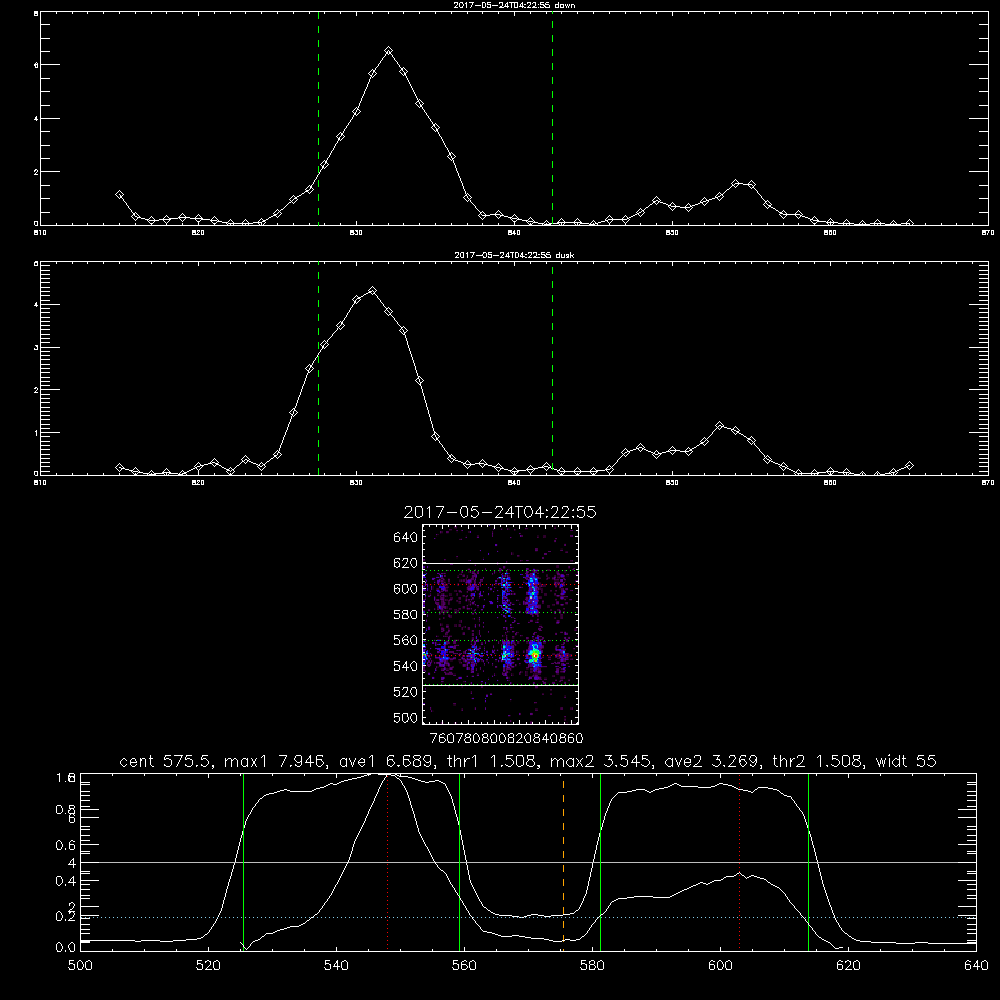Click the dusk plot title text
The height and width of the screenshot is (1000, 1000).
click(x=514, y=255)
